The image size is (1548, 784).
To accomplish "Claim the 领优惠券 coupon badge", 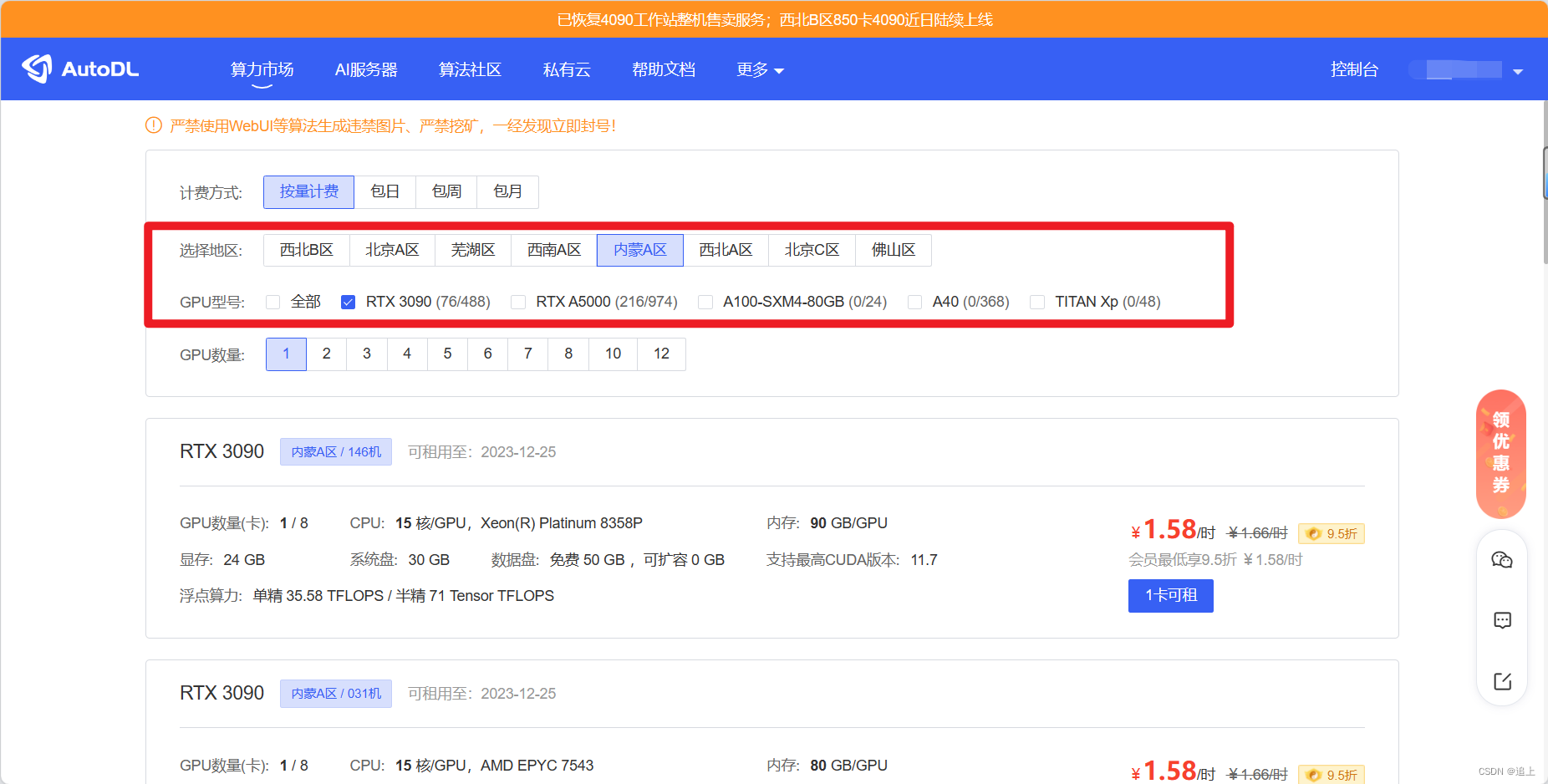I will click(x=1501, y=453).
